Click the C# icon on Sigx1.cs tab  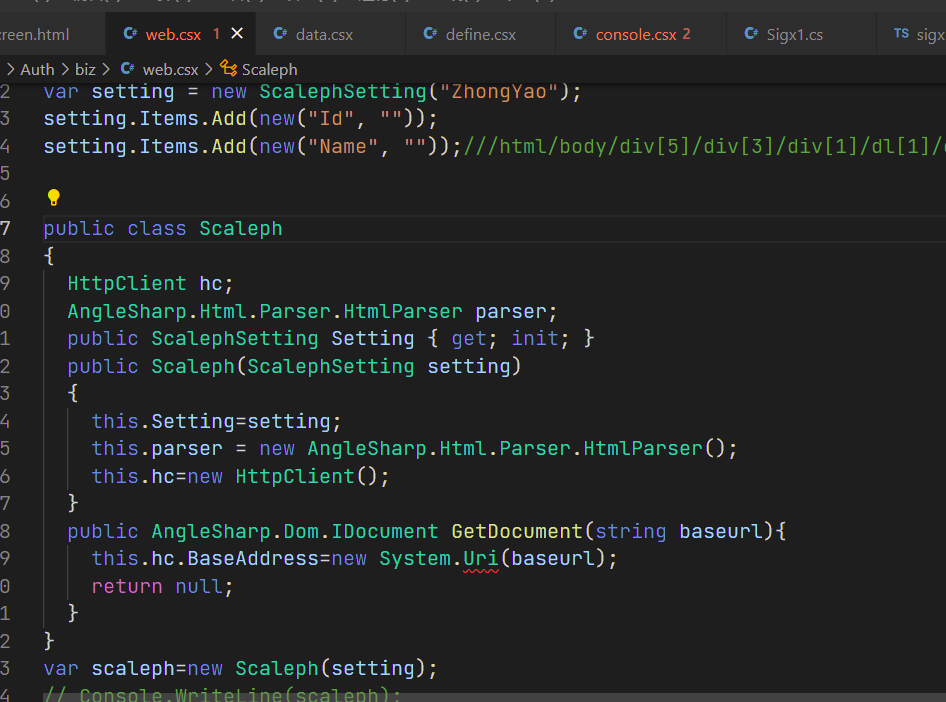pos(751,34)
